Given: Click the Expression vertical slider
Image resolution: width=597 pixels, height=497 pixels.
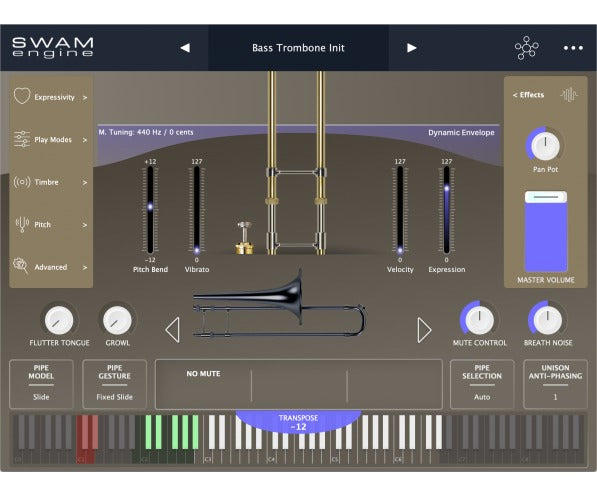Looking at the screenshot, I should pyautogui.click(x=446, y=210).
